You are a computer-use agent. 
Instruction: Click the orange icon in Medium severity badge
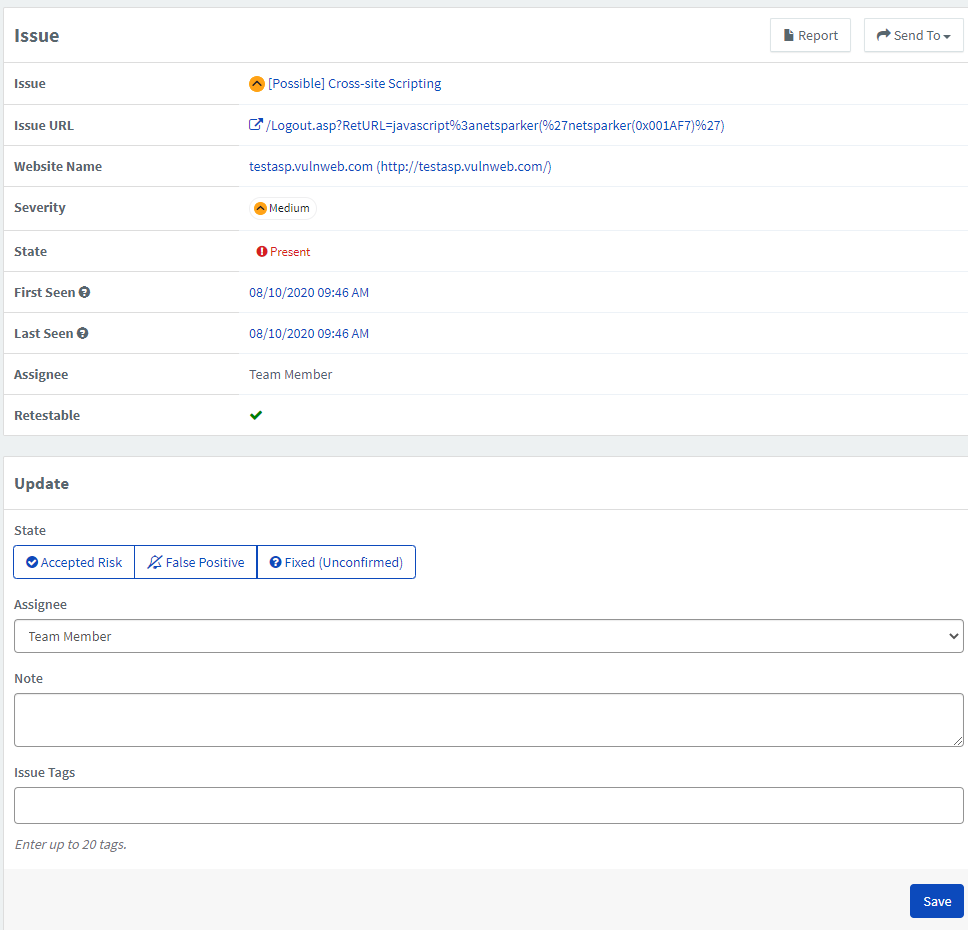click(261, 208)
